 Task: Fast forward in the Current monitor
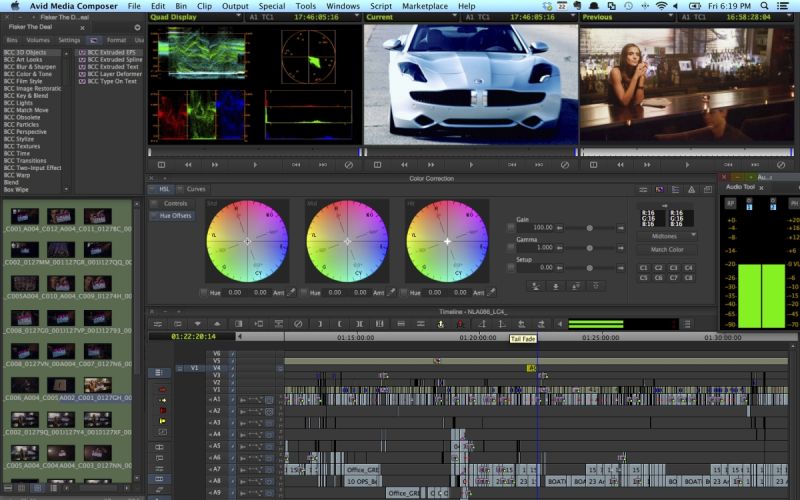click(431, 165)
